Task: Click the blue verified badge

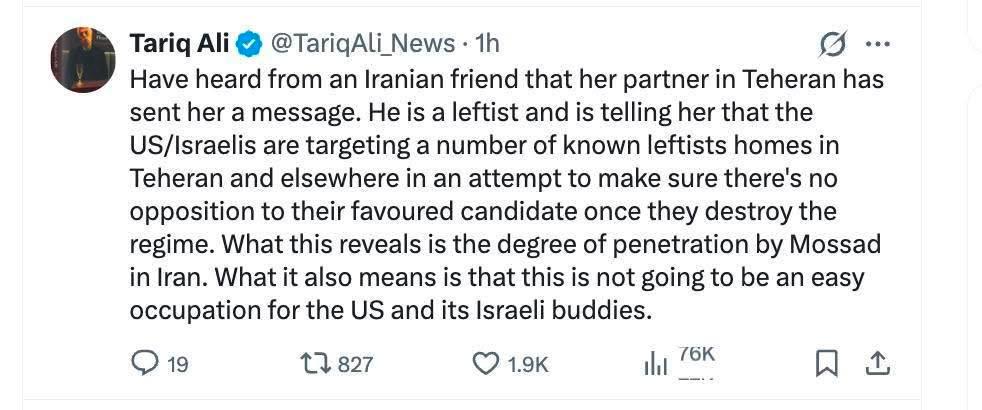Action: [x=250, y=44]
